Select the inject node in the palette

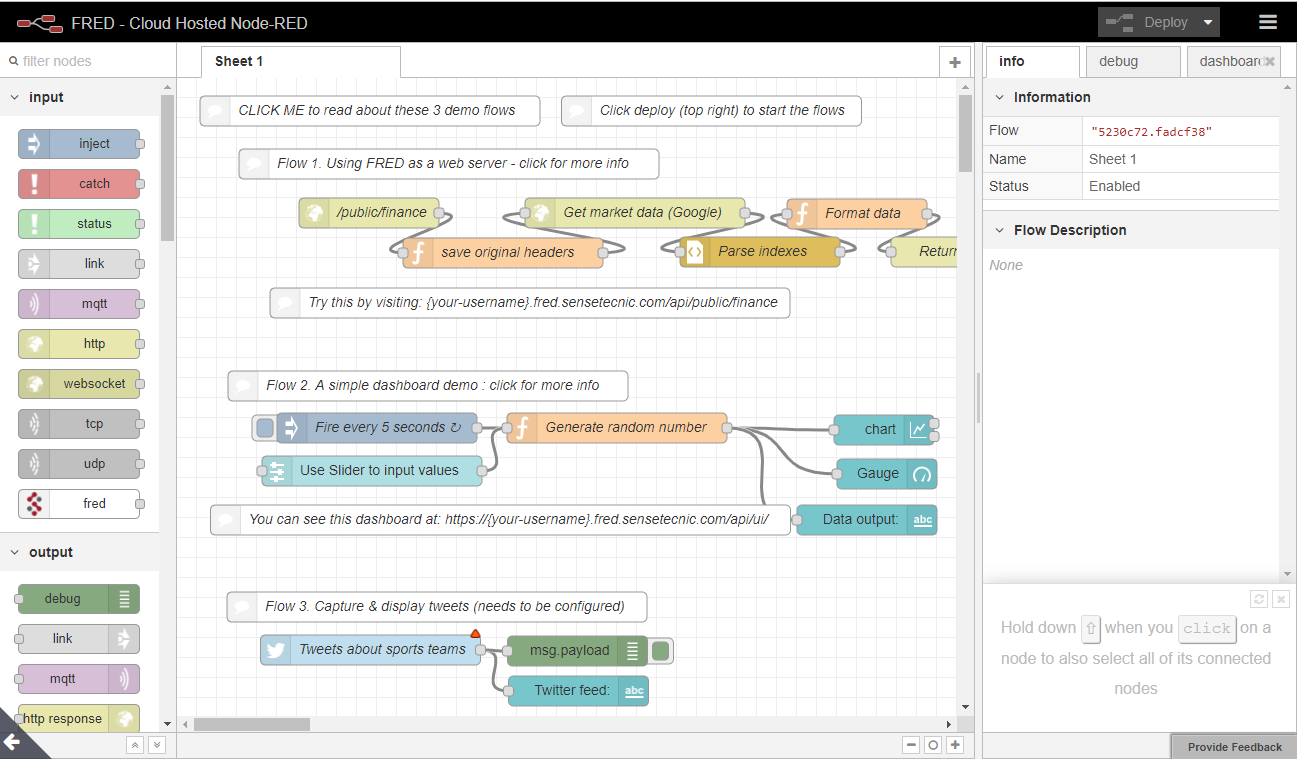click(79, 143)
